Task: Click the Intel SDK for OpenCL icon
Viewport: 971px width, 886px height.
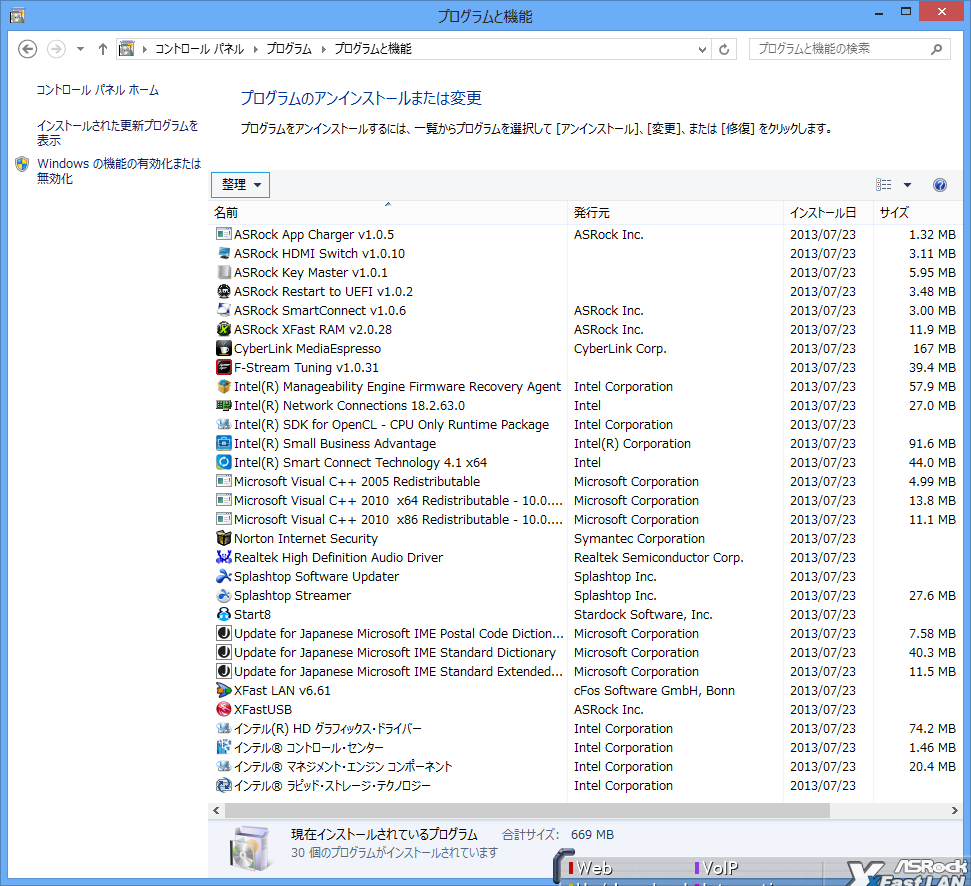Action: pyautogui.click(x=224, y=425)
